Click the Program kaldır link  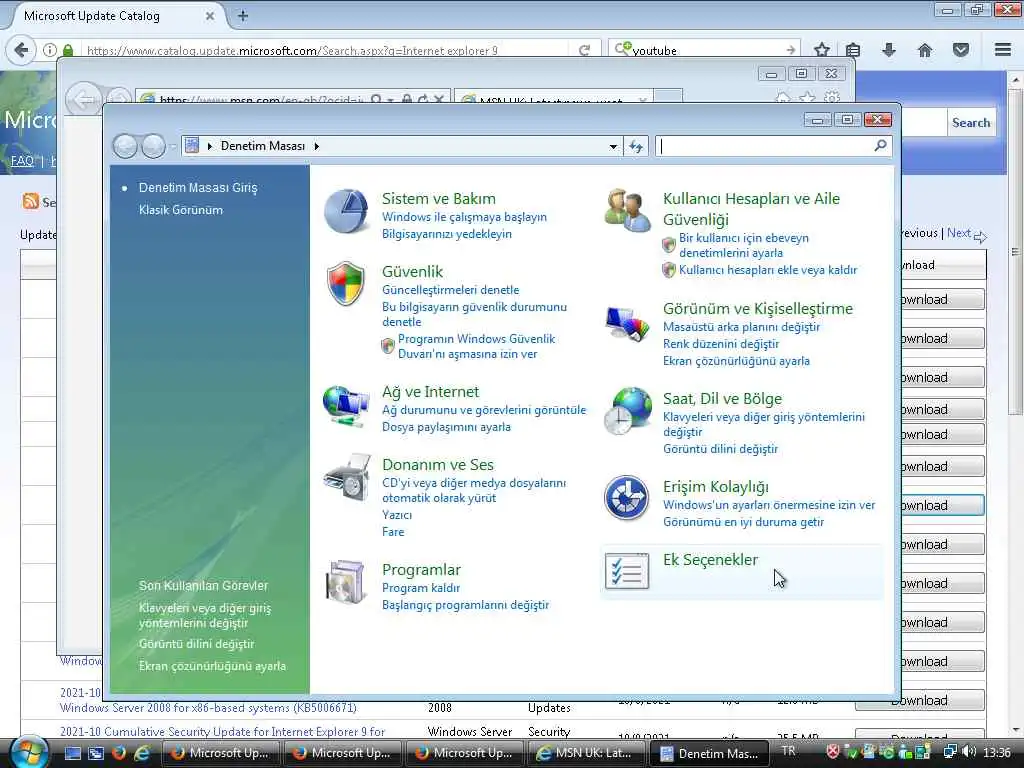click(421, 588)
